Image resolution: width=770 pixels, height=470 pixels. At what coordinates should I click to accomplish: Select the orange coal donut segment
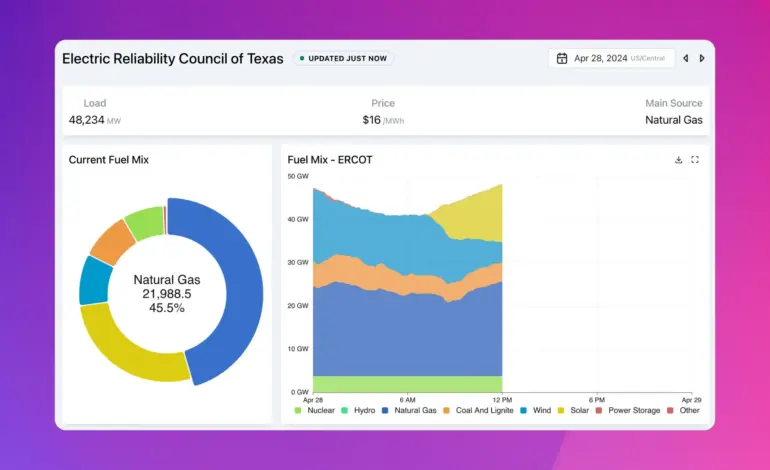112,242
